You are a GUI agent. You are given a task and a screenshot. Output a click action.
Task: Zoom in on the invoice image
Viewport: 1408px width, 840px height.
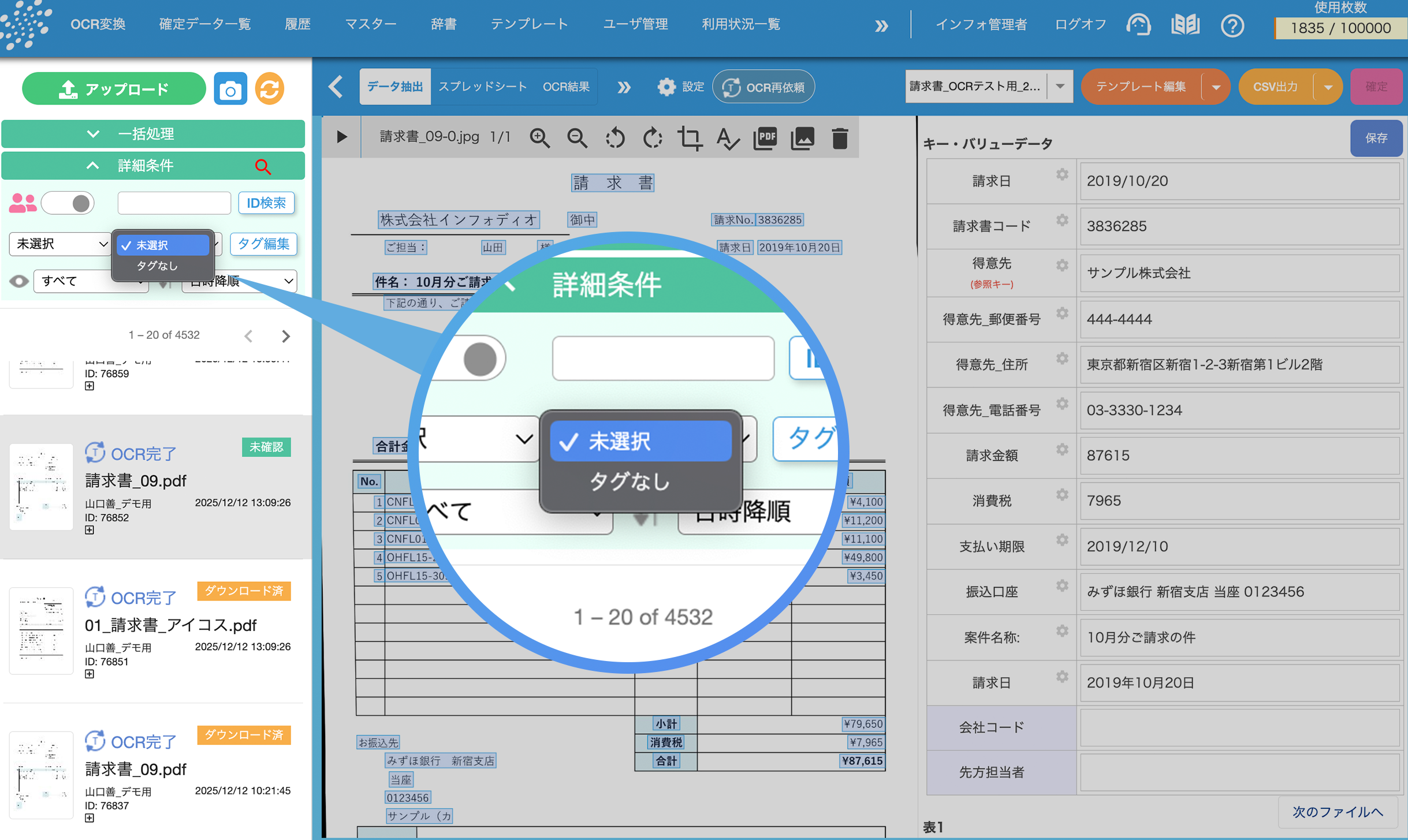coord(540,137)
